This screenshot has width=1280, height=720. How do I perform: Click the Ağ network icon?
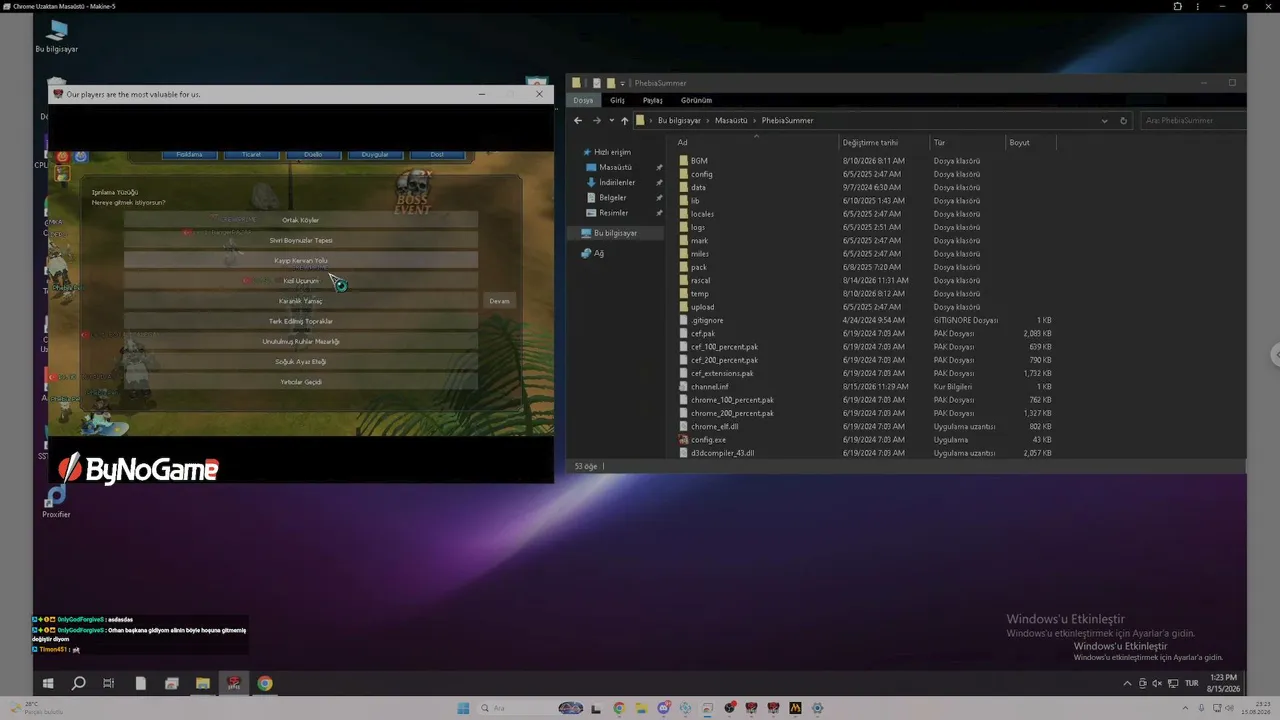point(586,253)
